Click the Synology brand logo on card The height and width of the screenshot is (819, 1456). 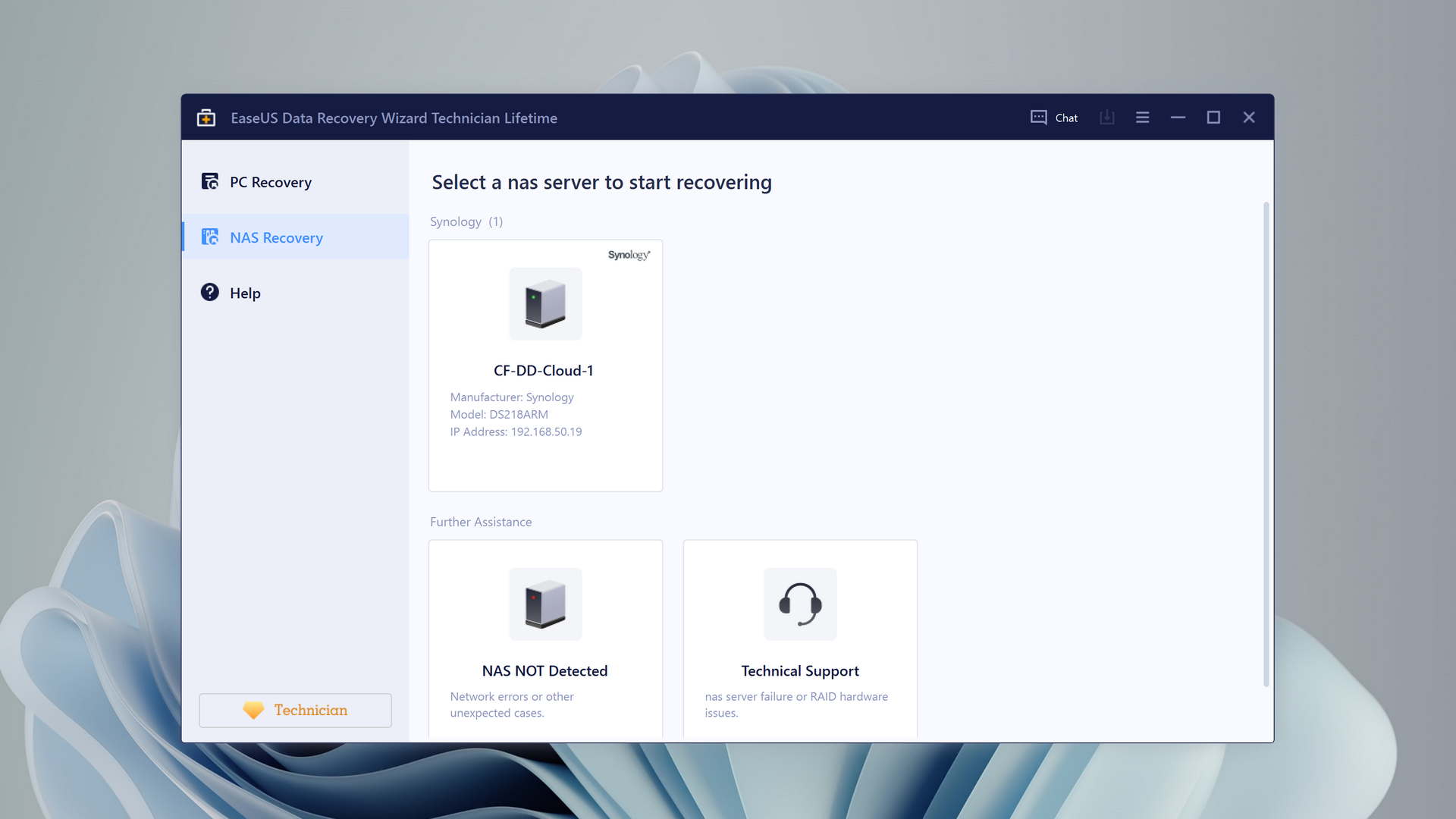[x=629, y=255]
